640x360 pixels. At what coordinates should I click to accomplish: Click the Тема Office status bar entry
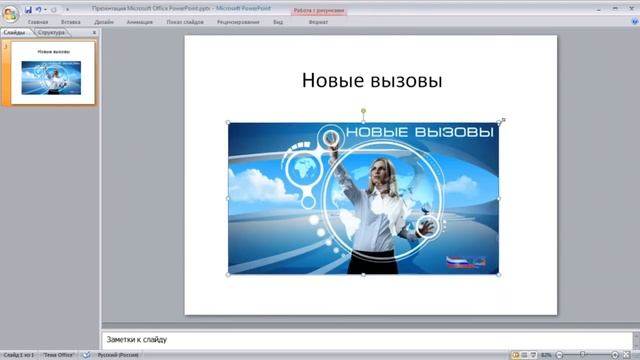coord(58,355)
